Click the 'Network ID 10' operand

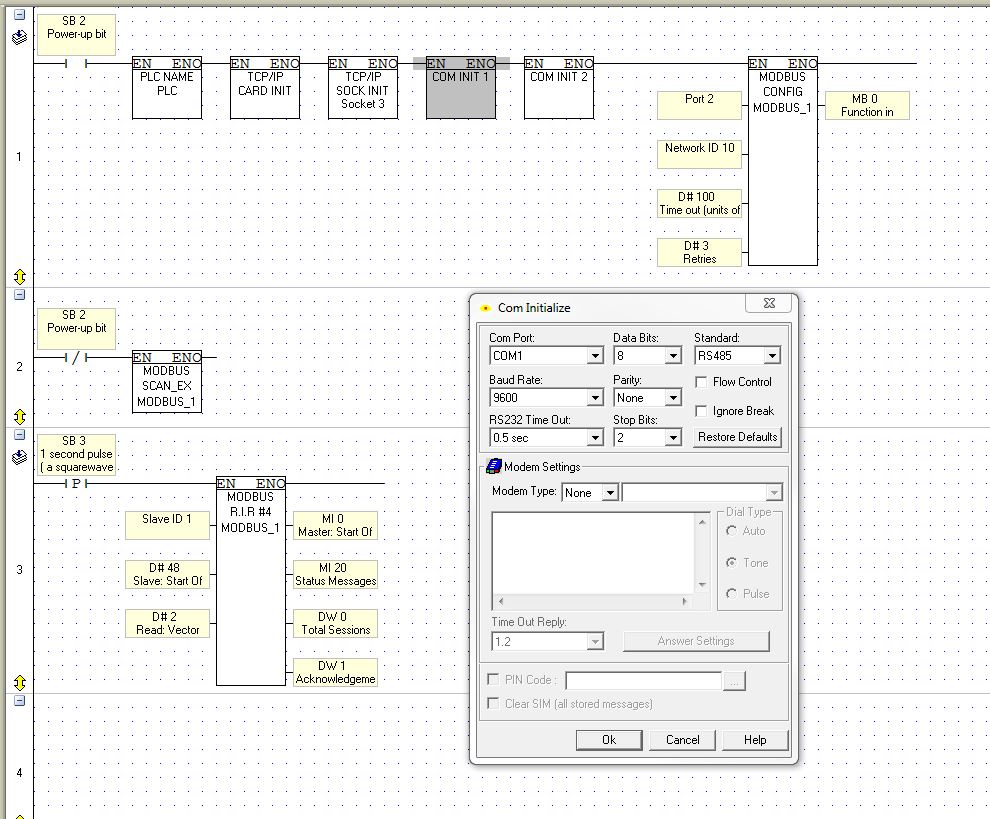click(x=699, y=154)
